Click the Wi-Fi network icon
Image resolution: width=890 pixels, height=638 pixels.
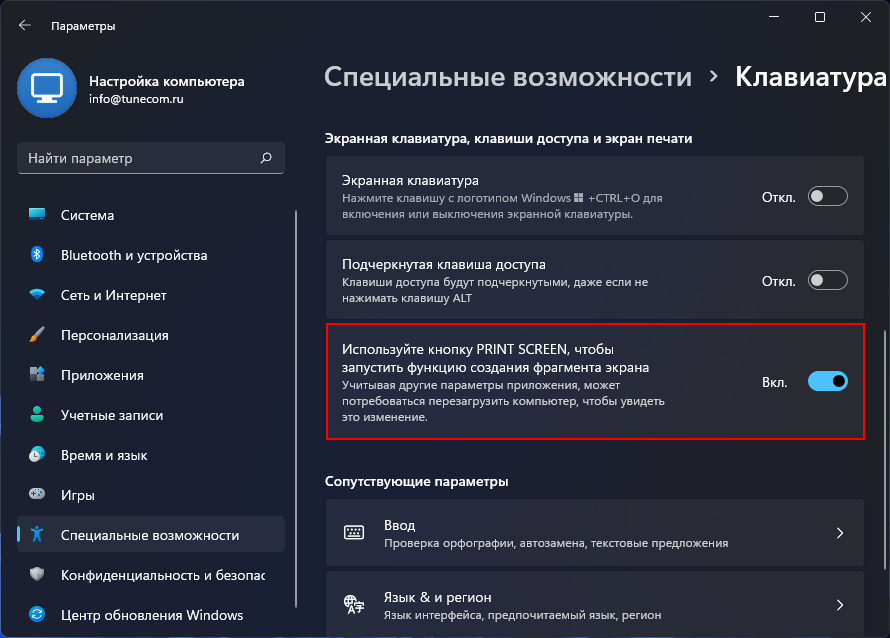click(37, 295)
